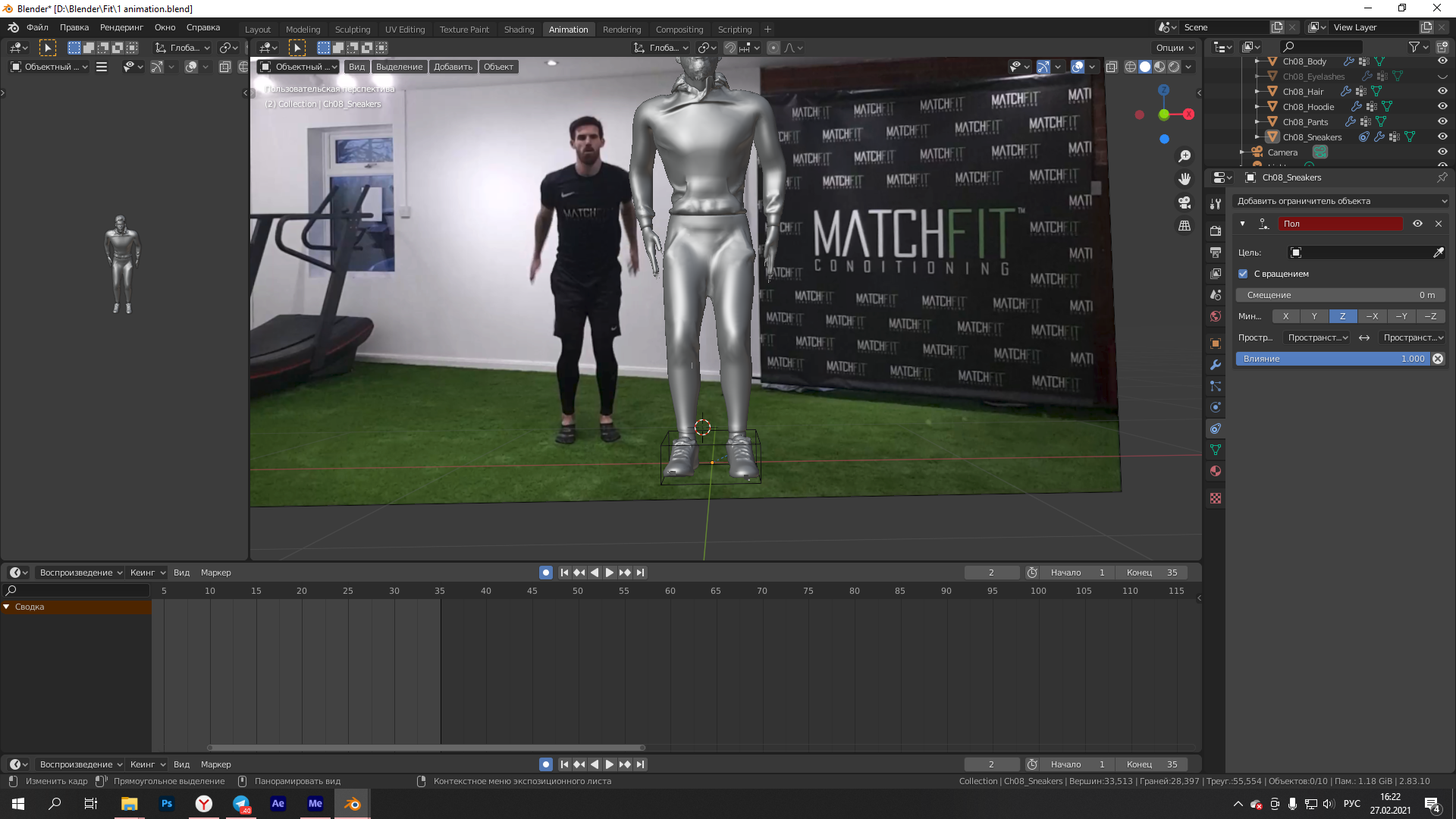Expand the Ch08_Sneakers outliner row
The width and height of the screenshot is (1456, 819).
pyautogui.click(x=1257, y=137)
